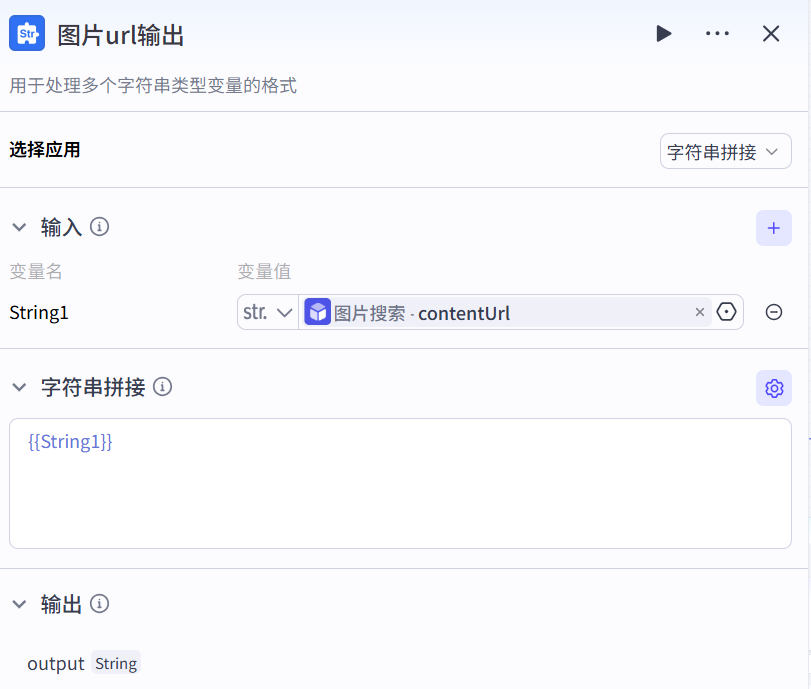811x689 pixels.
Task: Click the info icon next to 输出
Action: pyautogui.click(x=99, y=604)
